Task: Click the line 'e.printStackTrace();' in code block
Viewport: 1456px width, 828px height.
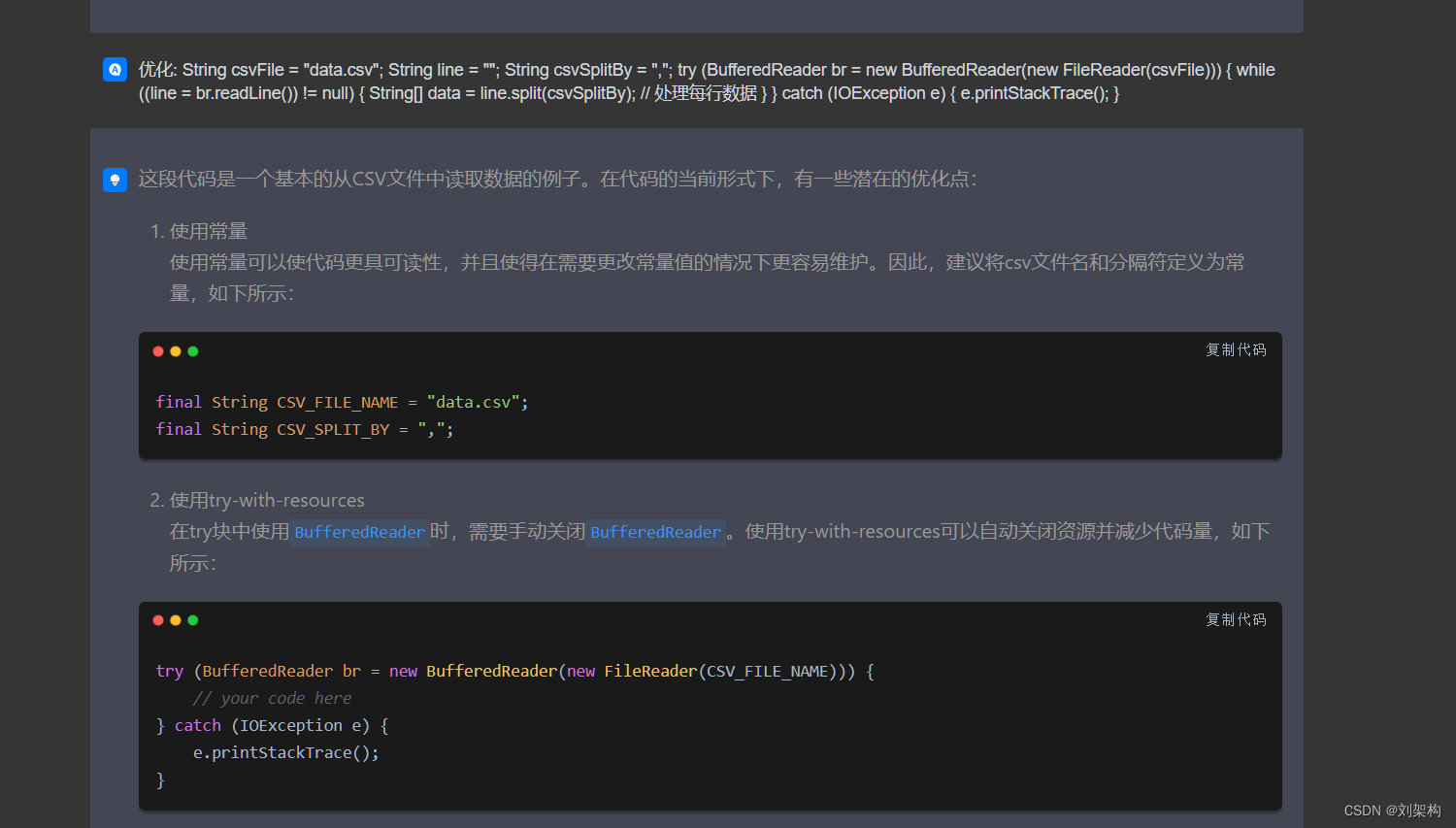Action: tap(286, 752)
